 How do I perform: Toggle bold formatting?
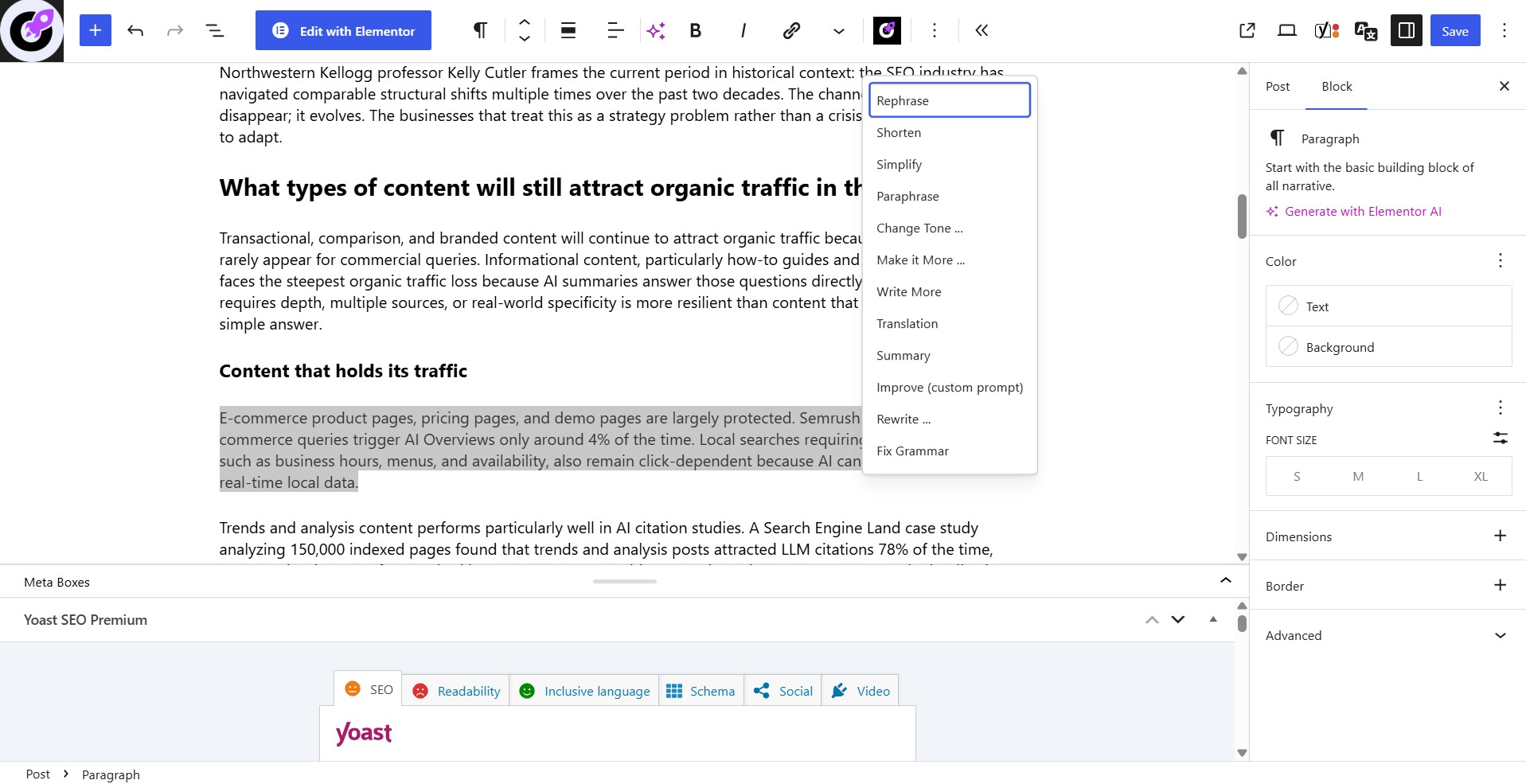[x=696, y=30]
